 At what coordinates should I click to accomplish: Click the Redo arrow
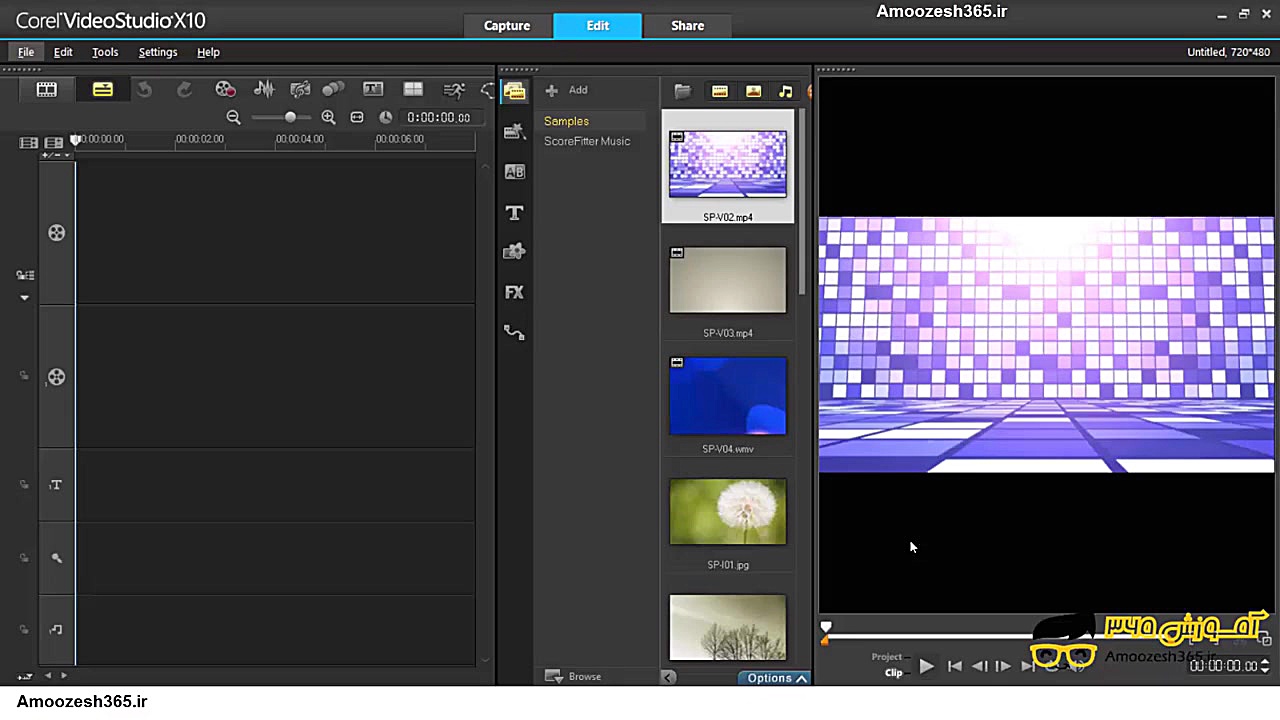click(x=184, y=90)
